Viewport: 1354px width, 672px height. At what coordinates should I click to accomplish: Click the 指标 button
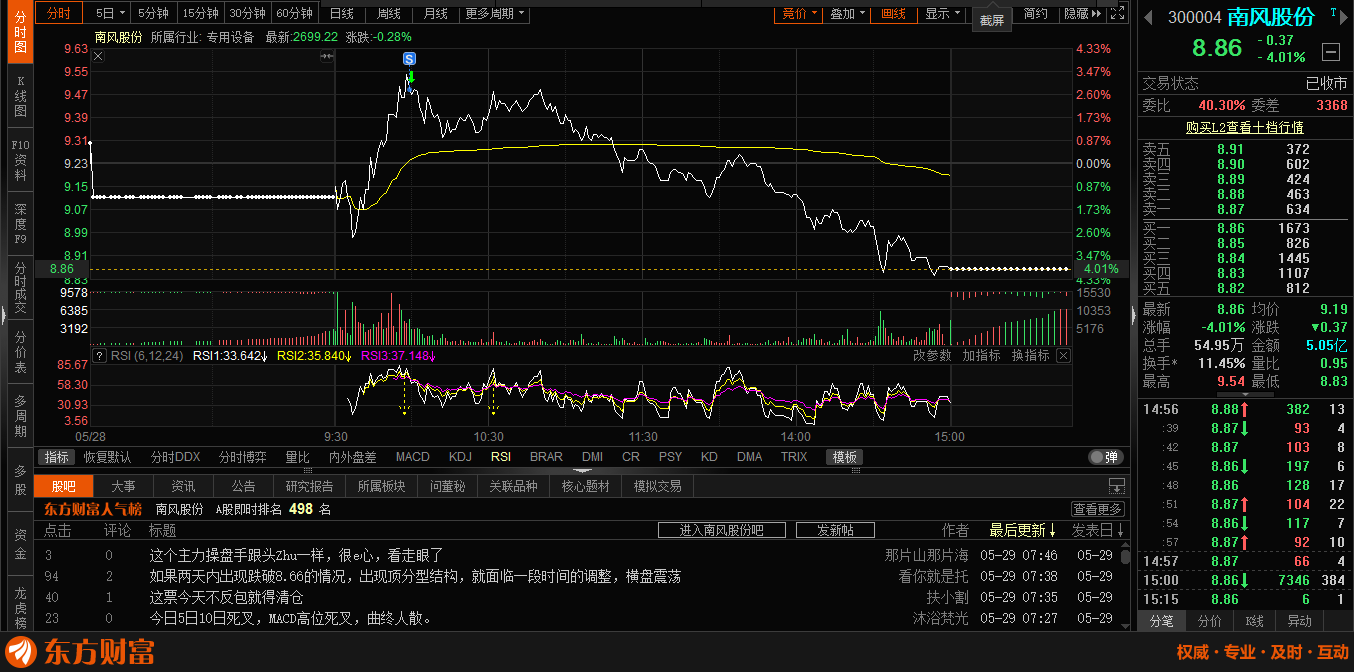(x=57, y=457)
